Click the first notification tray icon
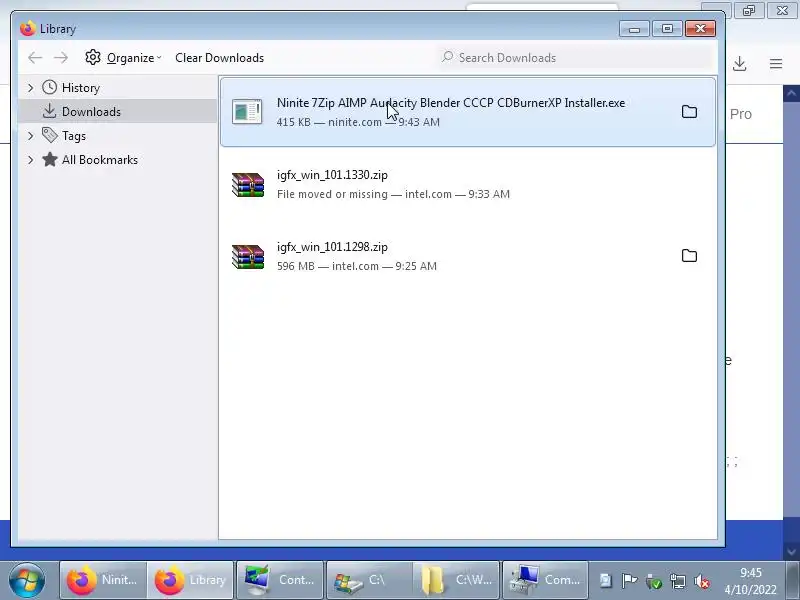 click(605, 581)
